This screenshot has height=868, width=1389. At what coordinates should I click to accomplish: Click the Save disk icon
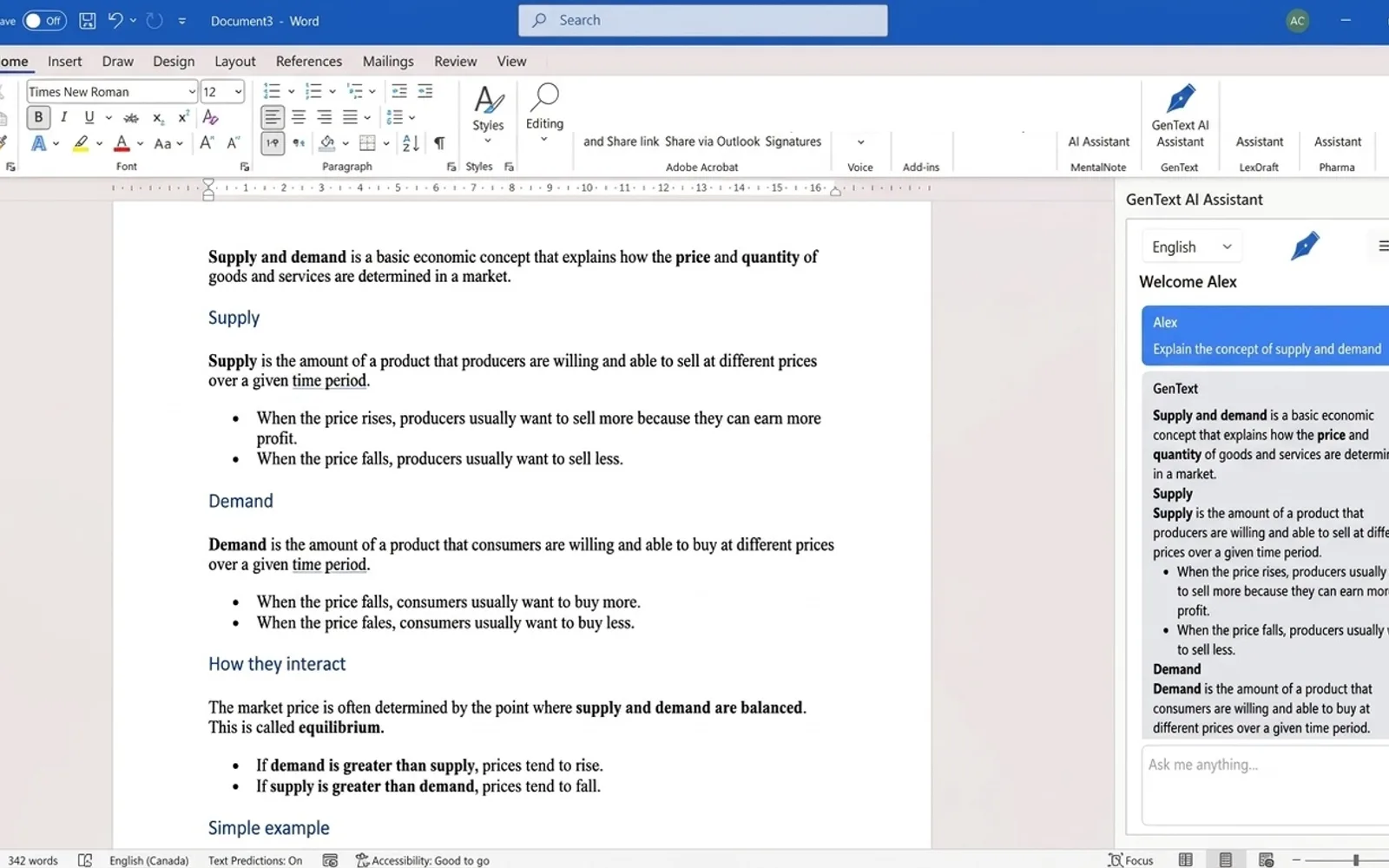coord(88,21)
